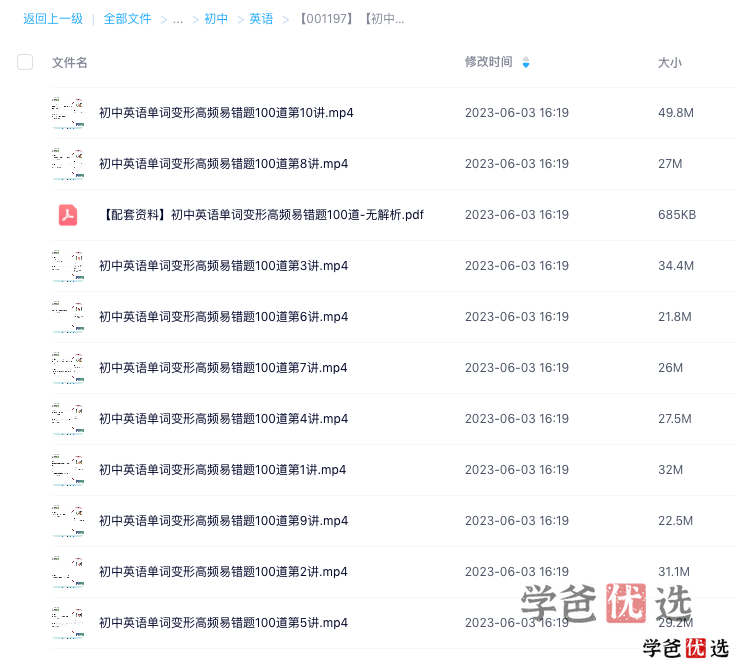Open file 初中英语单词变形高频易错题100道第9讲.mp4
The width and height of the screenshot is (736, 663).
[223, 521]
